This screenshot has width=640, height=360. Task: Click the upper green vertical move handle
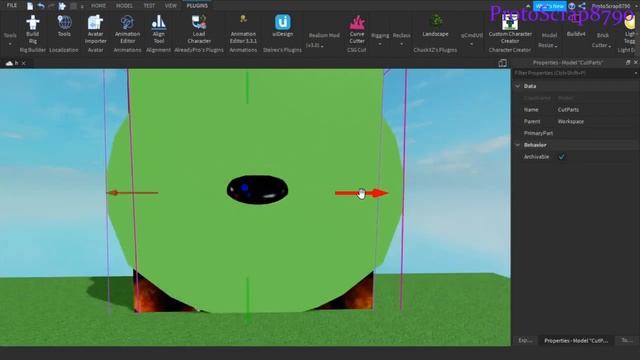pyautogui.click(x=247, y=87)
